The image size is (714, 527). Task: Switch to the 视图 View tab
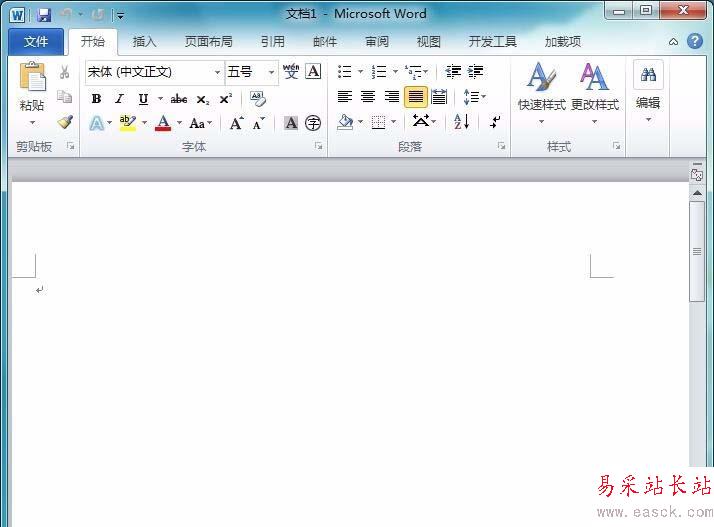(429, 42)
